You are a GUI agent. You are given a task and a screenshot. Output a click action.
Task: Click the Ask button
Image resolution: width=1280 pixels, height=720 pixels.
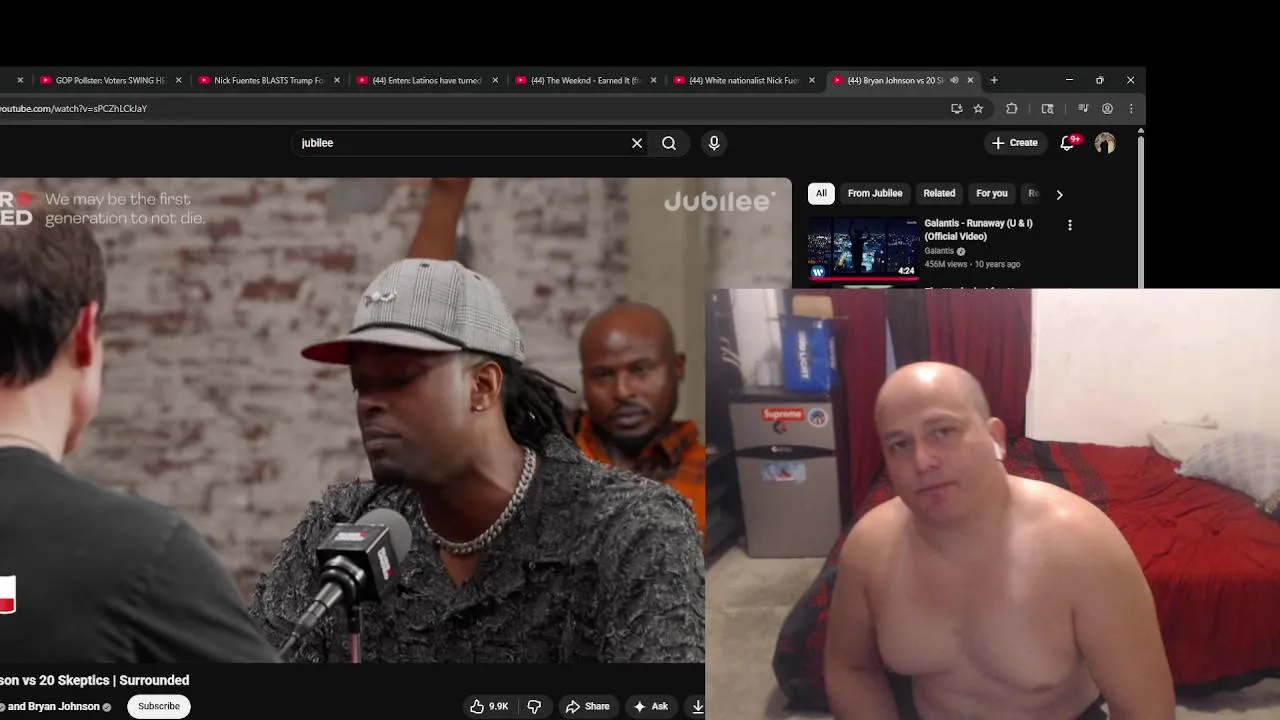[x=650, y=706]
